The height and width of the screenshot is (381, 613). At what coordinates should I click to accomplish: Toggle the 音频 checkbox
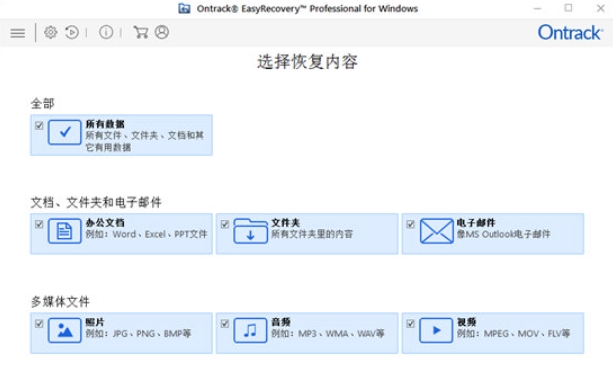pyautogui.click(x=224, y=324)
